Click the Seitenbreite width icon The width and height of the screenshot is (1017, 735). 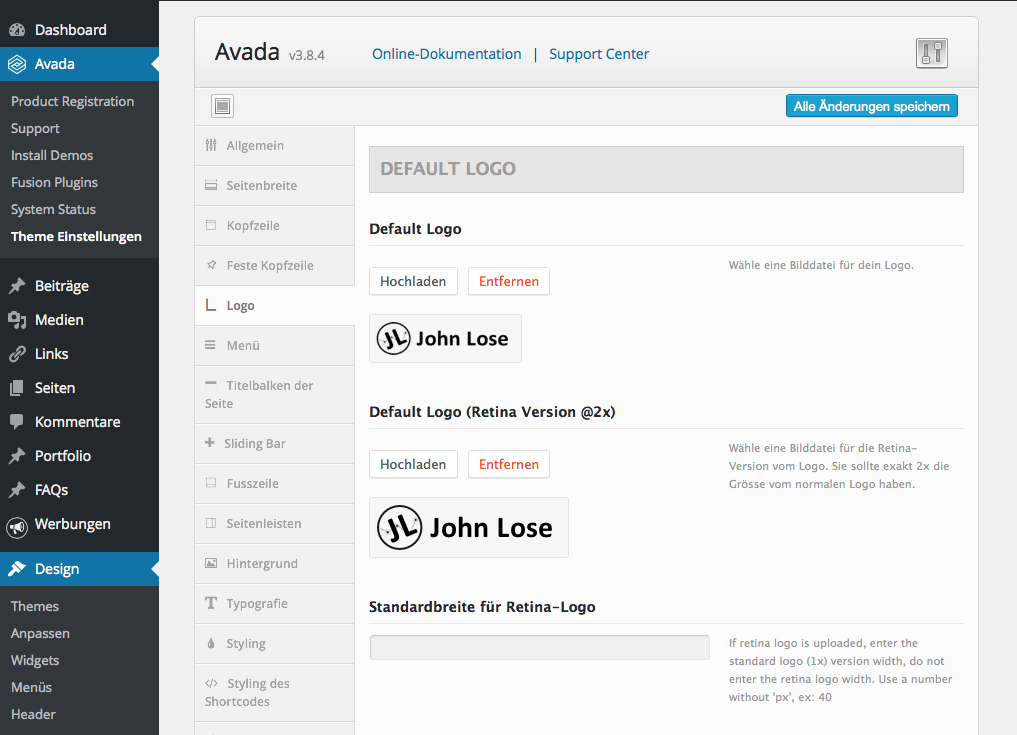[211, 186]
